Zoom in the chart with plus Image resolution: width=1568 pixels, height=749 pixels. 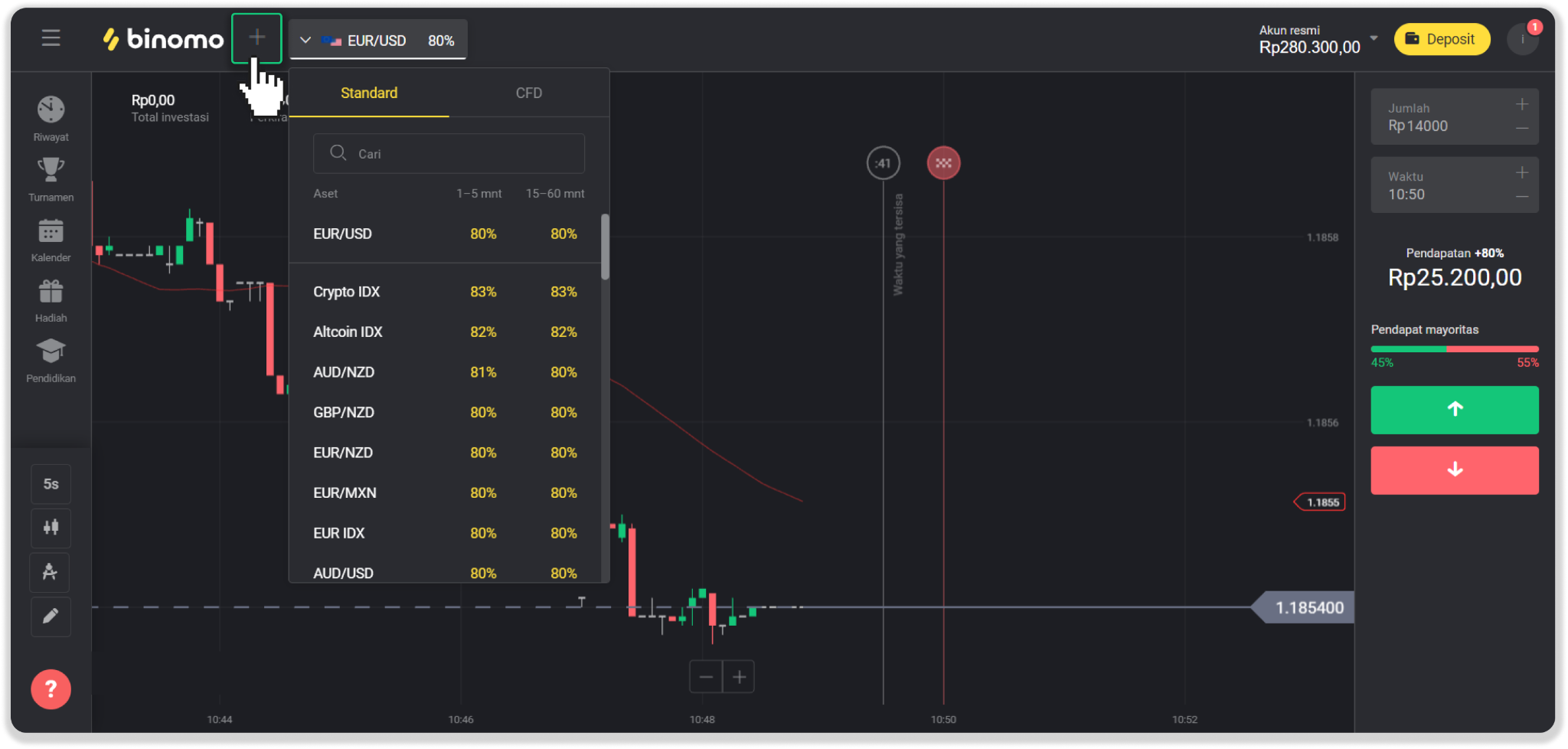point(739,677)
